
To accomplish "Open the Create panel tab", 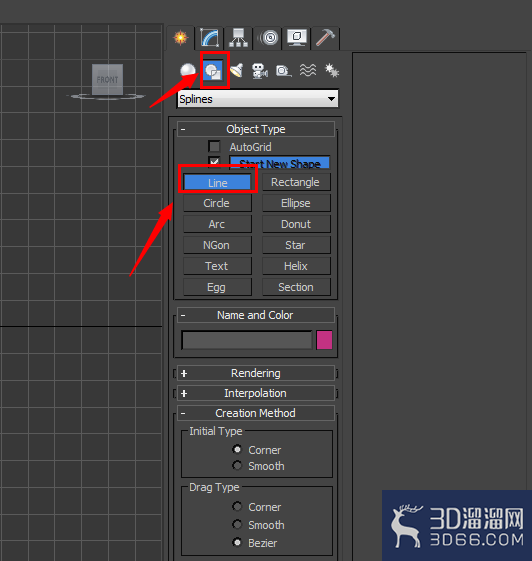I will tap(181, 38).
